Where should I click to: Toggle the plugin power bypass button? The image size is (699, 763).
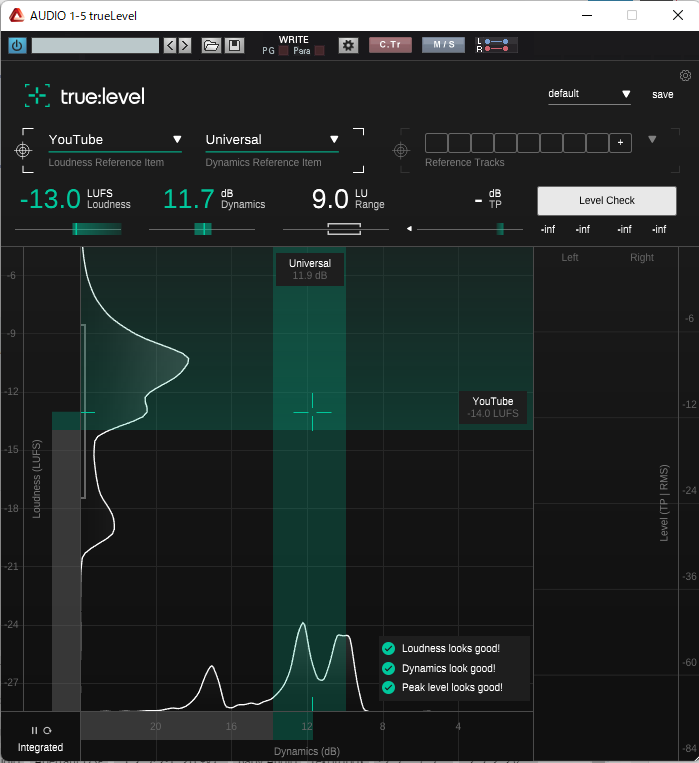pyautogui.click(x=17, y=46)
